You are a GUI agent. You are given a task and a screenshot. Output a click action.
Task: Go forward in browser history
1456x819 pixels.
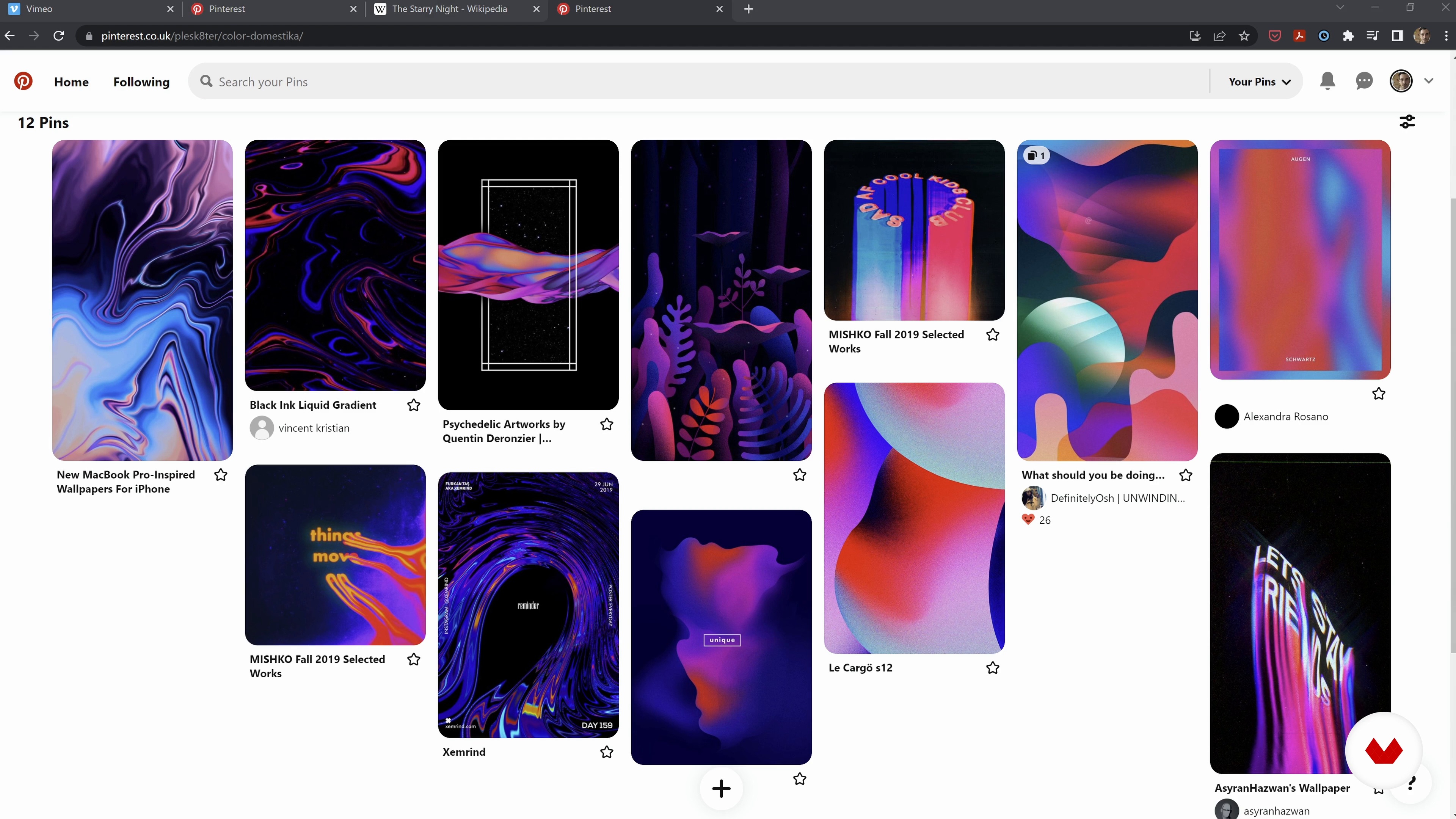tap(34, 36)
